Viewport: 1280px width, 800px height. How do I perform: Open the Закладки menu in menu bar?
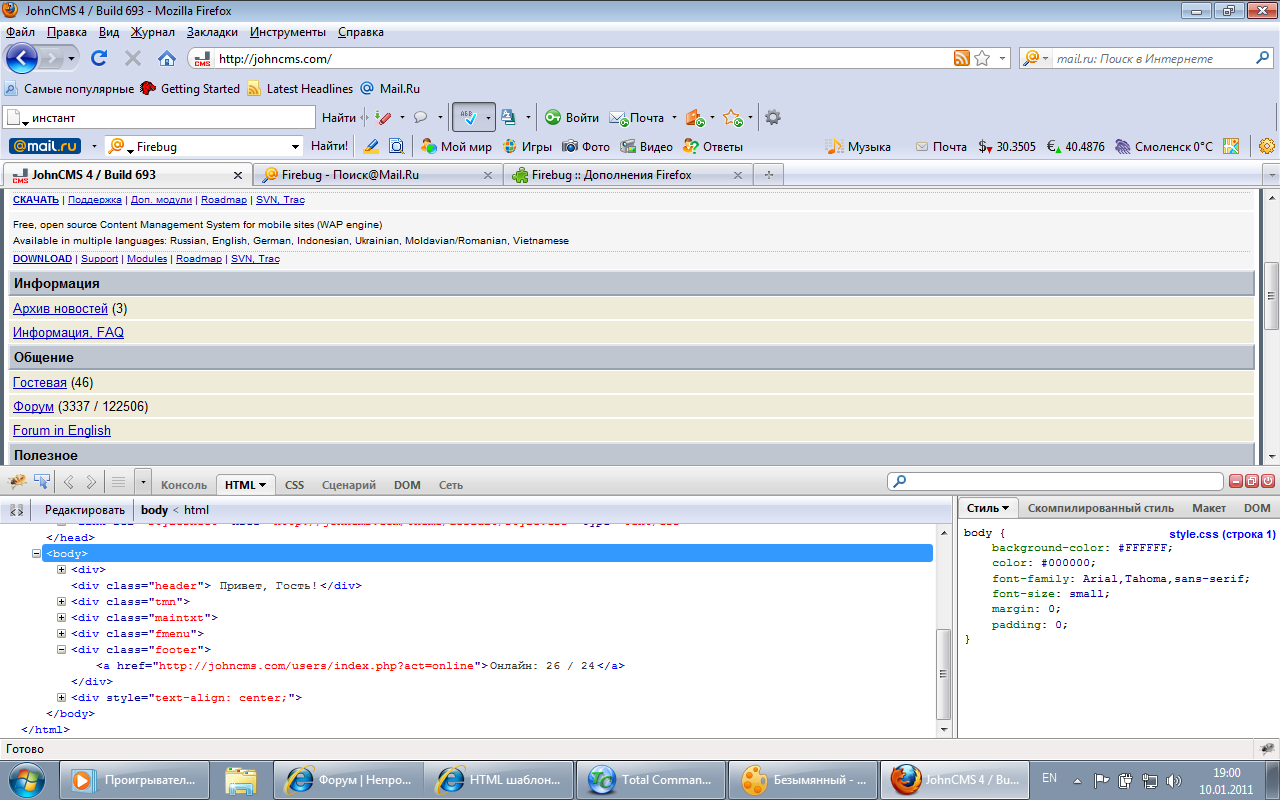click(x=212, y=32)
